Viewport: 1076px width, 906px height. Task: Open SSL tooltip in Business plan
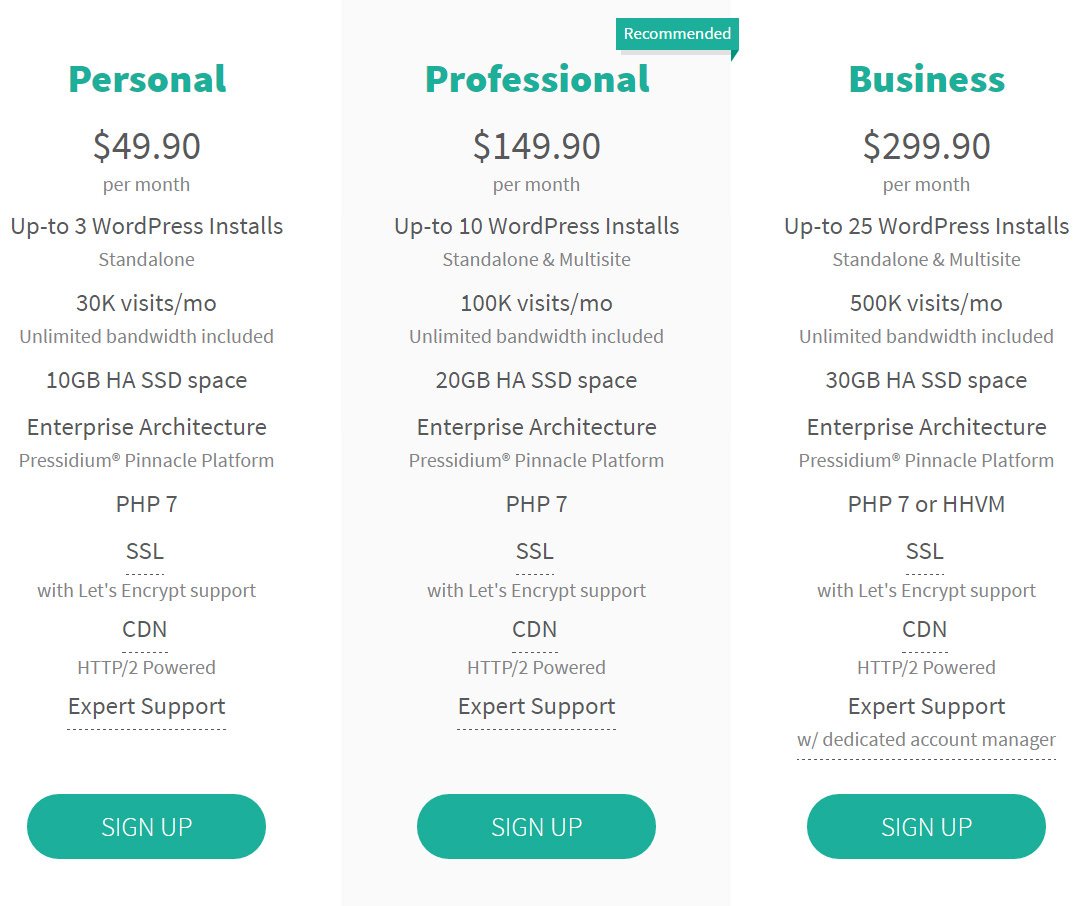coord(924,551)
